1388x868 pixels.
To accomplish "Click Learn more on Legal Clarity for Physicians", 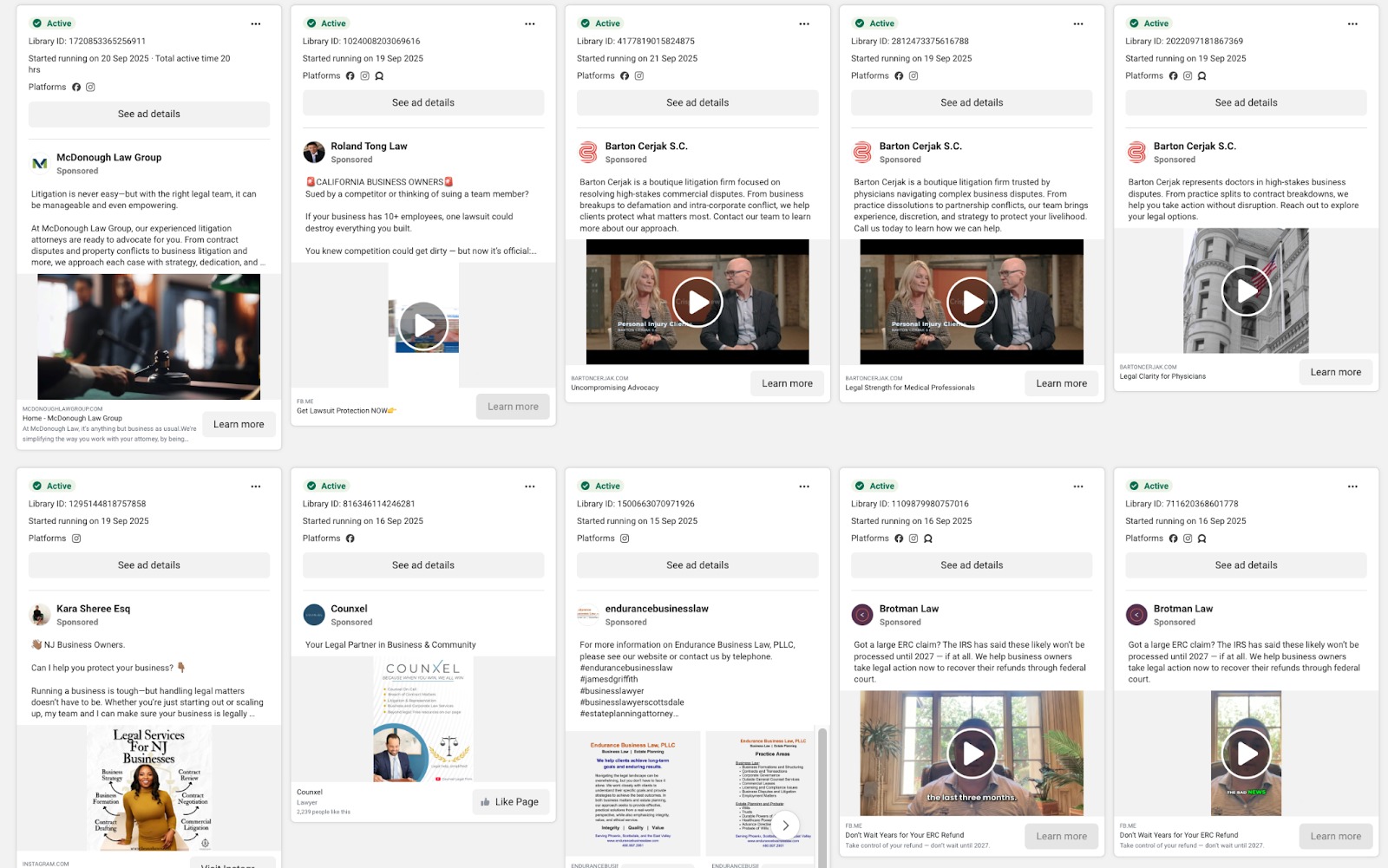I will pos(1335,372).
